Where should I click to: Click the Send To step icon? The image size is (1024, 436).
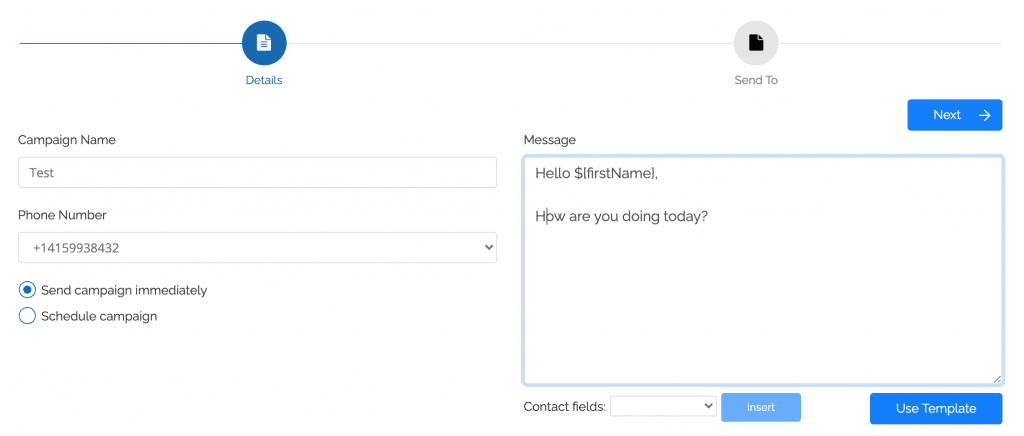[756, 43]
